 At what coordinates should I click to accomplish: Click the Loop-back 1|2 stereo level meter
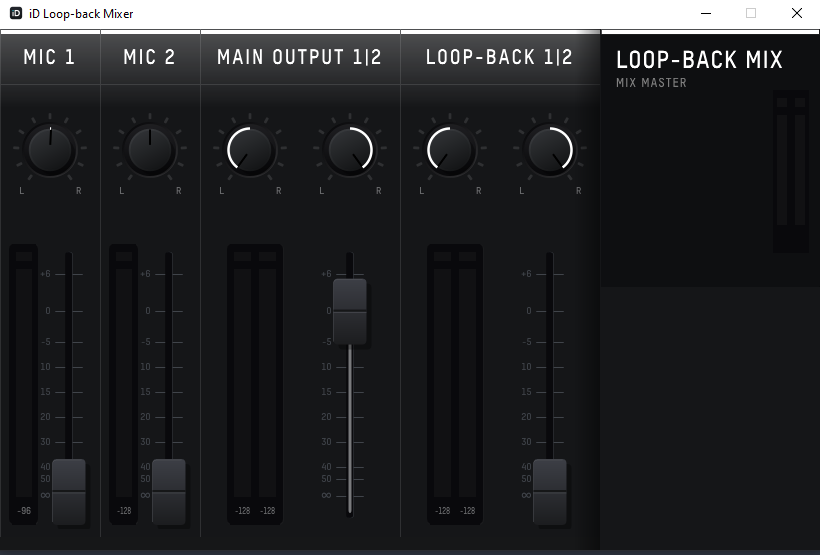(455, 384)
